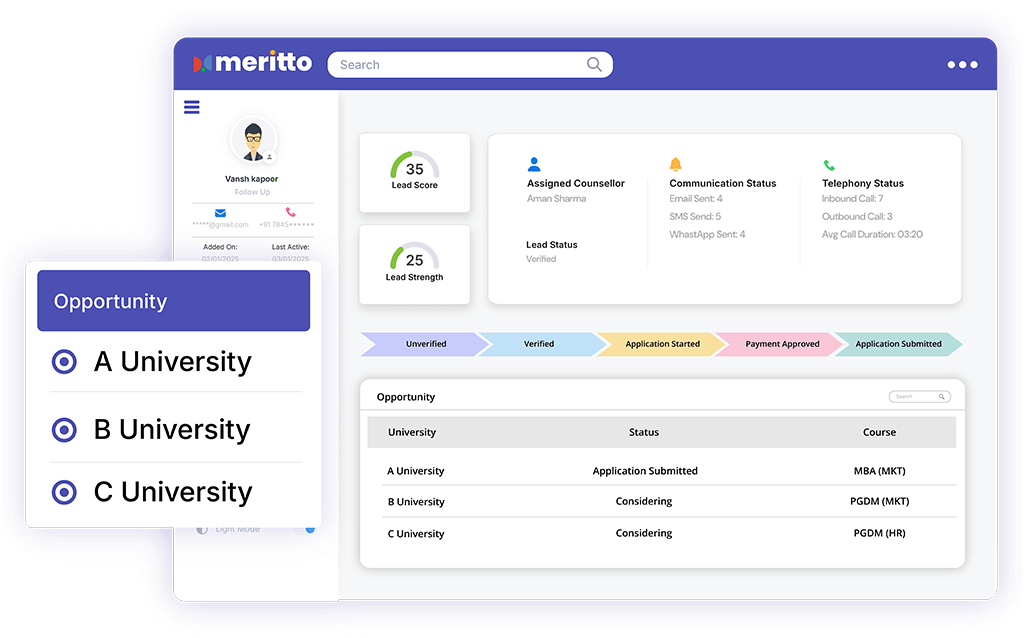Select the Application Started pipeline stage
1024x638 pixels.
pos(662,344)
